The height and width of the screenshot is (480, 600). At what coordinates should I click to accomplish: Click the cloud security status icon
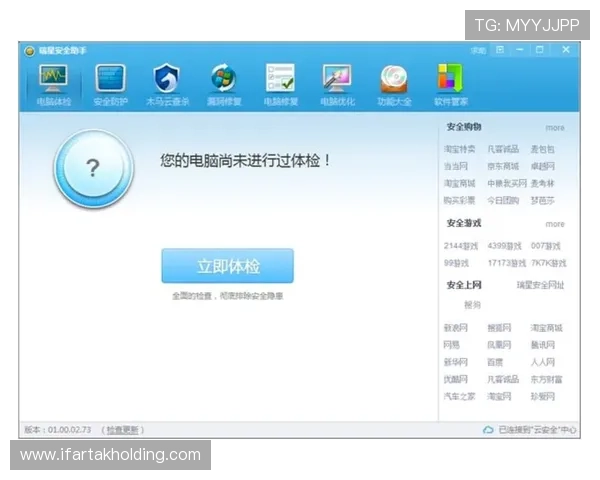point(488,430)
